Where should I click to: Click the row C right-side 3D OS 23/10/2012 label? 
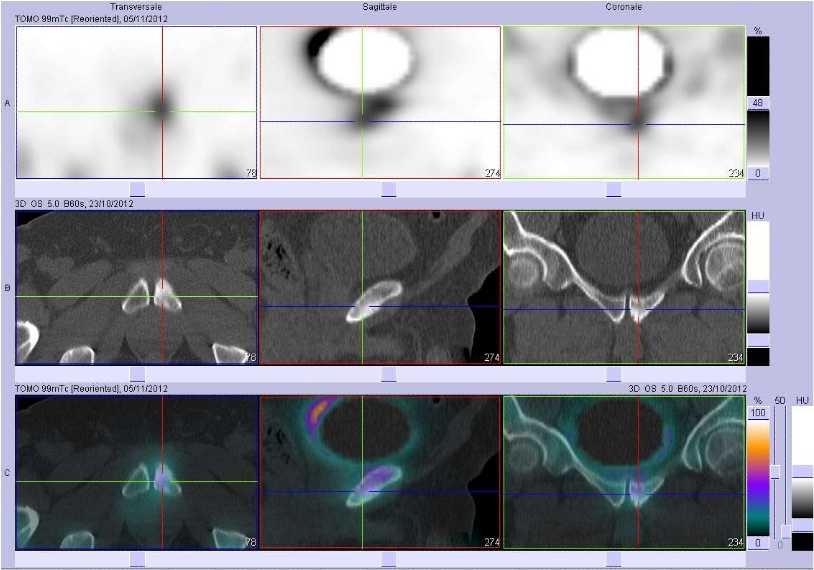pyautogui.click(x=687, y=388)
